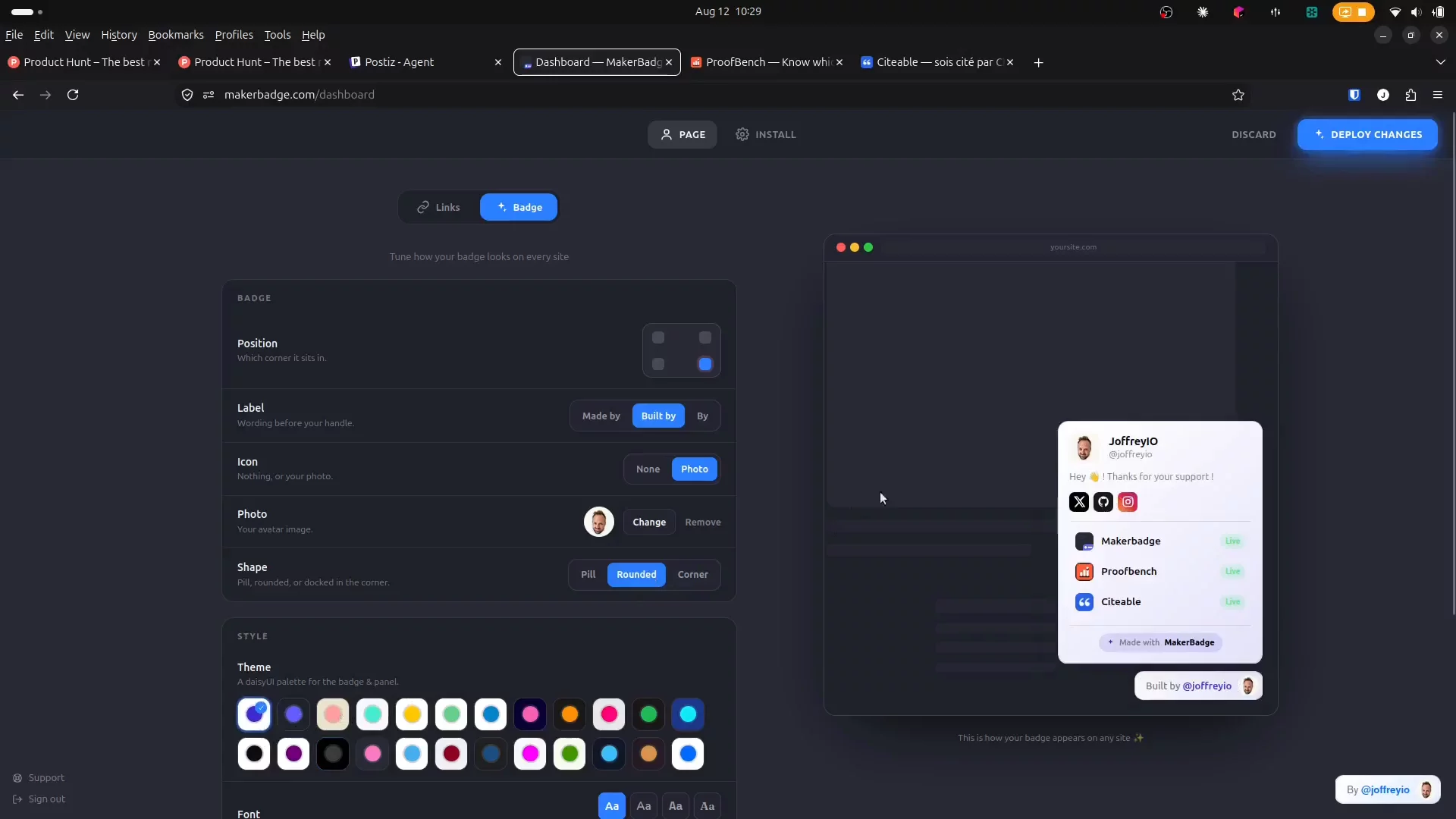
Task: Click the 'J' profile extension icon in the toolbar
Action: coord(1383,95)
